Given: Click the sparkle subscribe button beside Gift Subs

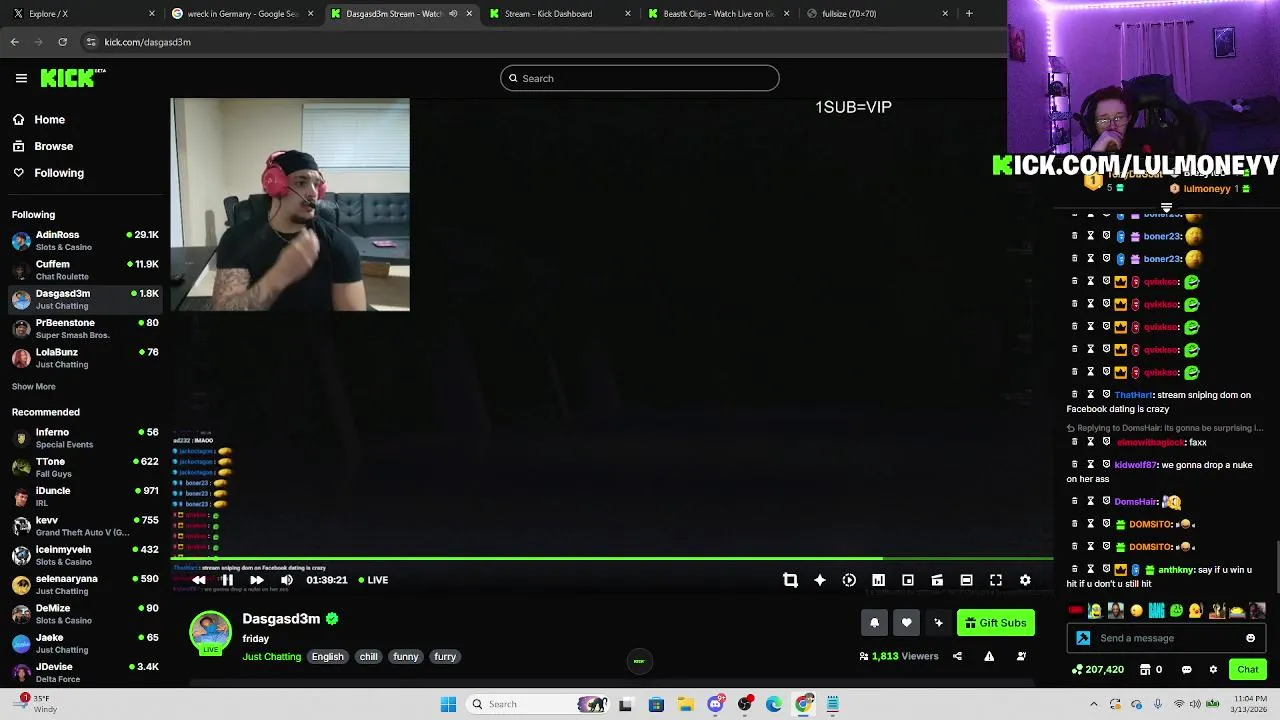Looking at the screenshot, I should [938, 623].
